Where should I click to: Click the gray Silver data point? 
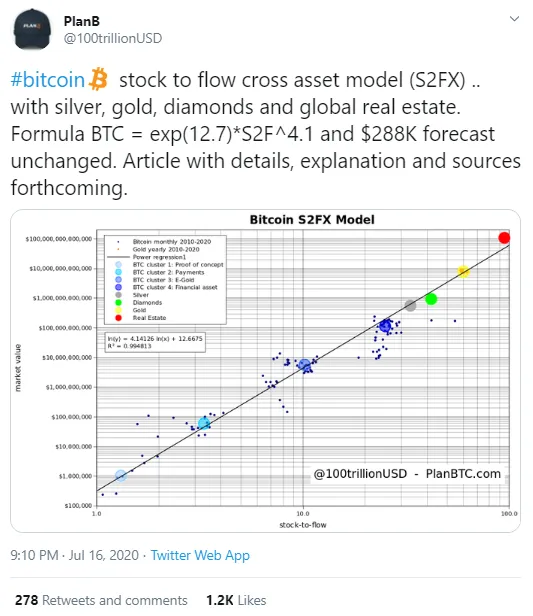click(410, 305)
